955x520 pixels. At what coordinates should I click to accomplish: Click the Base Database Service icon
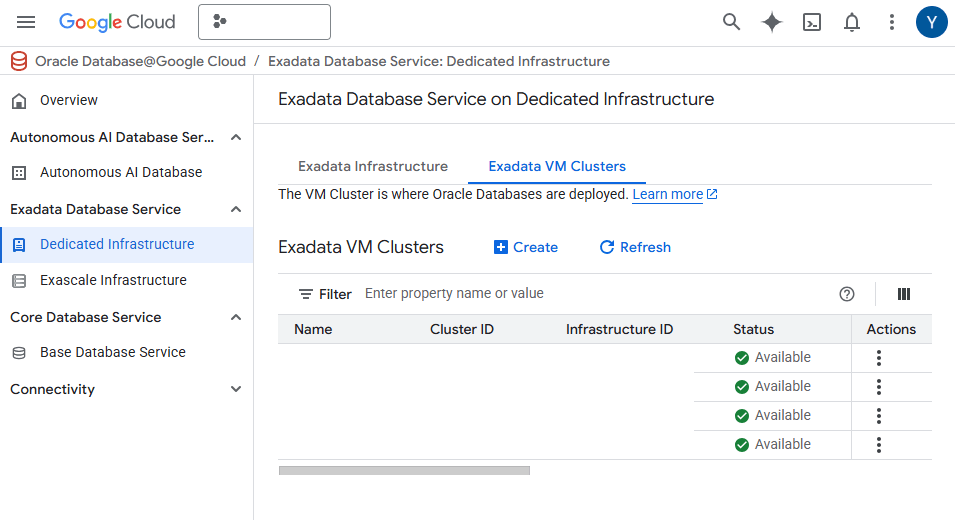coord(19,353)
